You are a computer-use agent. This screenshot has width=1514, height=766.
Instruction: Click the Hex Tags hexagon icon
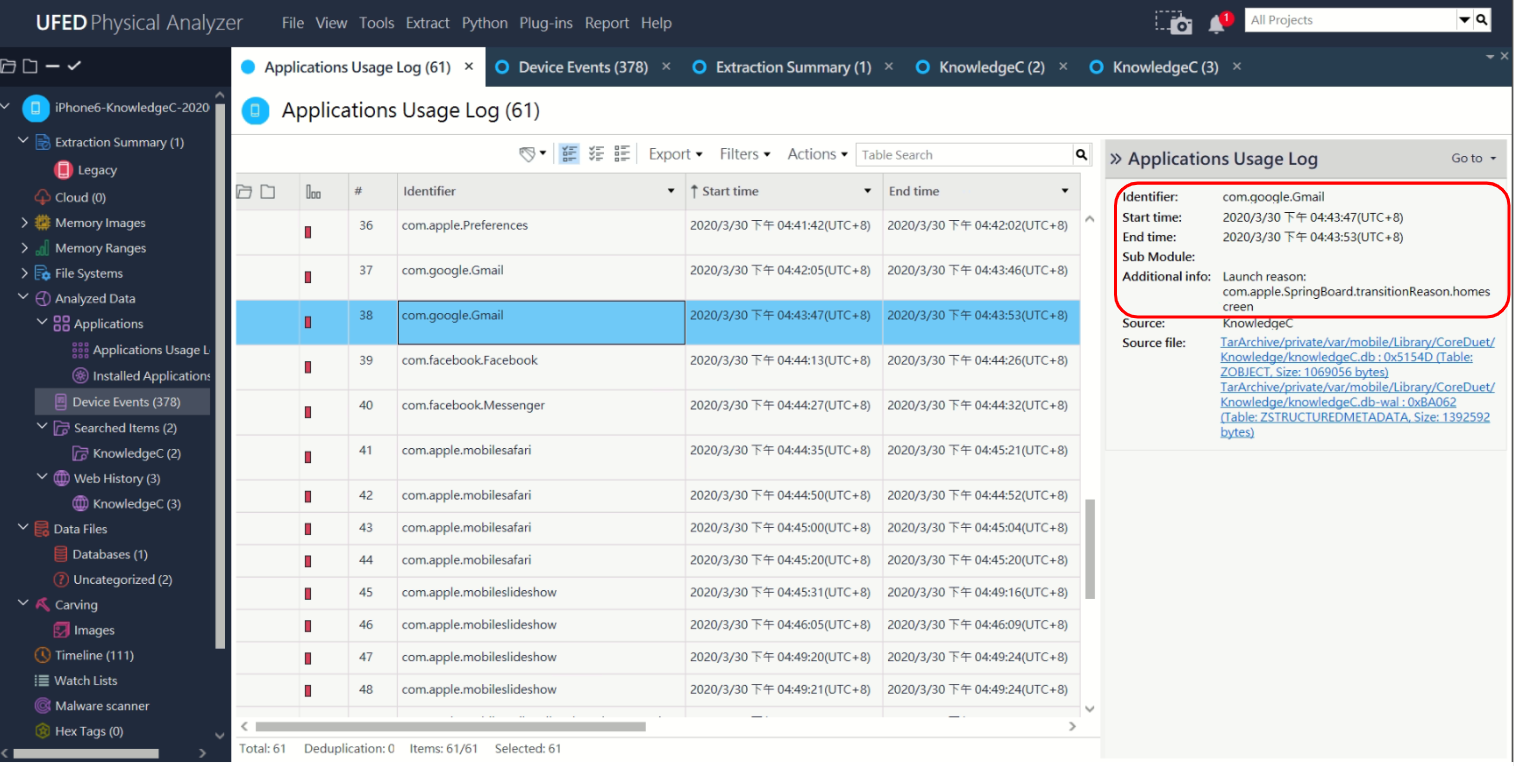point(42,731)
